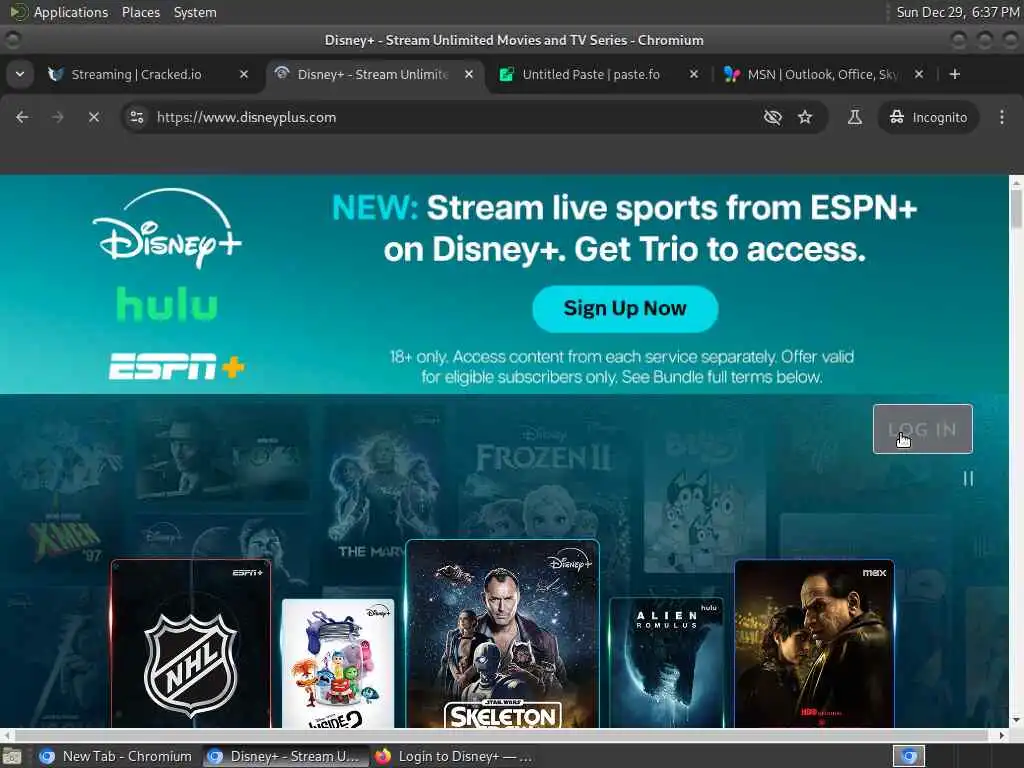The width and height of the screenshot is (1024, 768).
Task: Open the System menu
Action: pyautogui.click(x=195, y=12)
